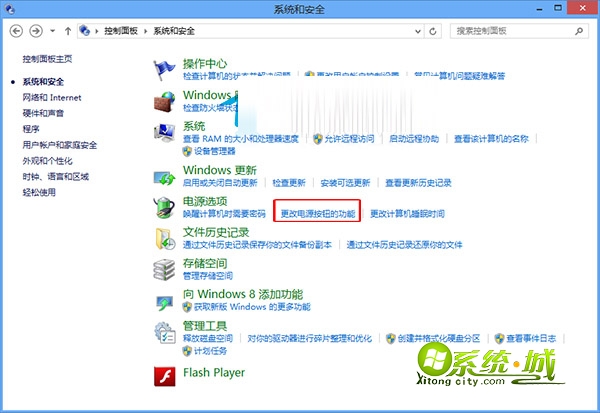Screen dimensions: 600x413
Task: Open the 管理工具 gear checklist icon
Action: (x=165, y=333)
